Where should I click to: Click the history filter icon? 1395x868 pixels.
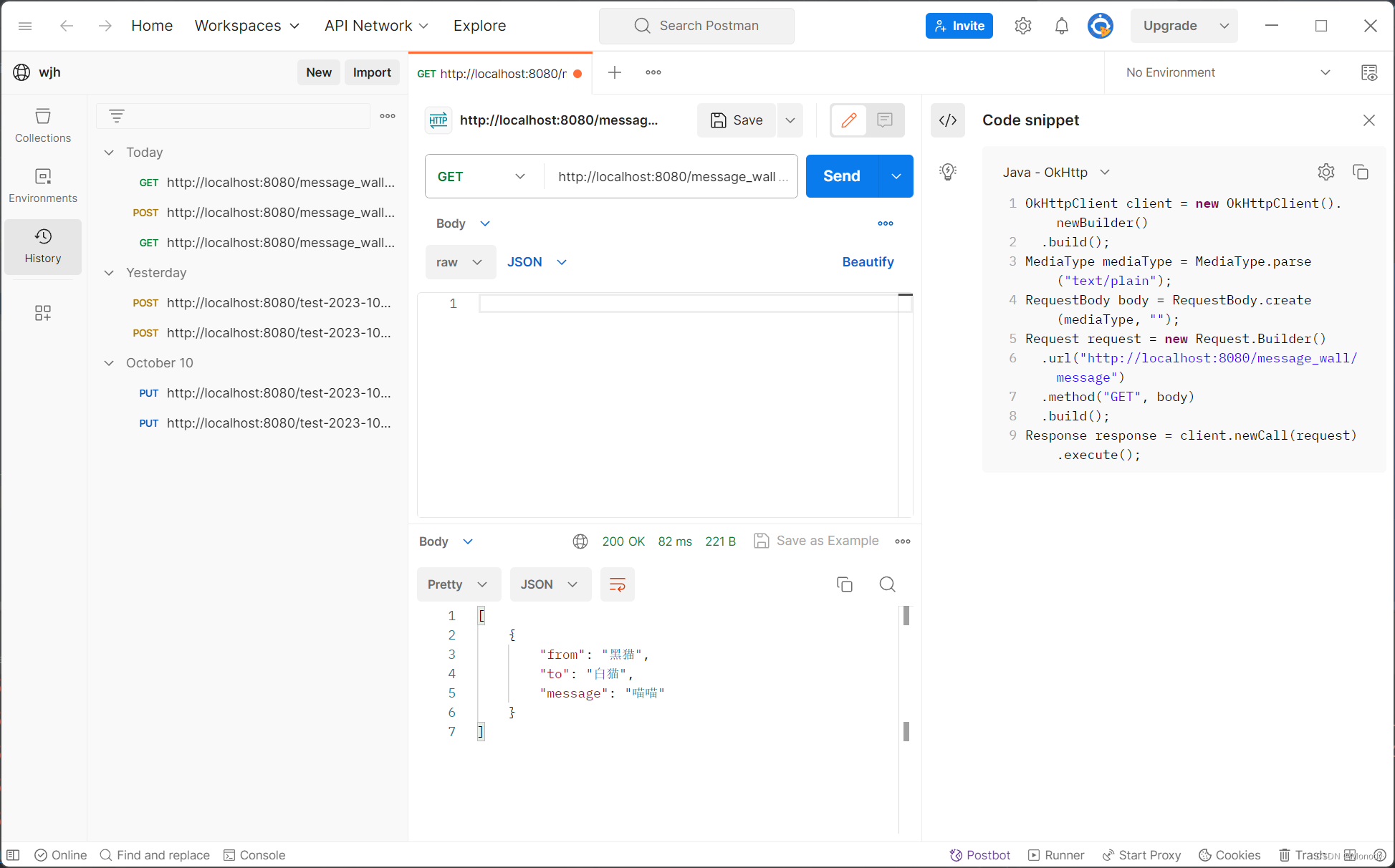coord(117,115)
